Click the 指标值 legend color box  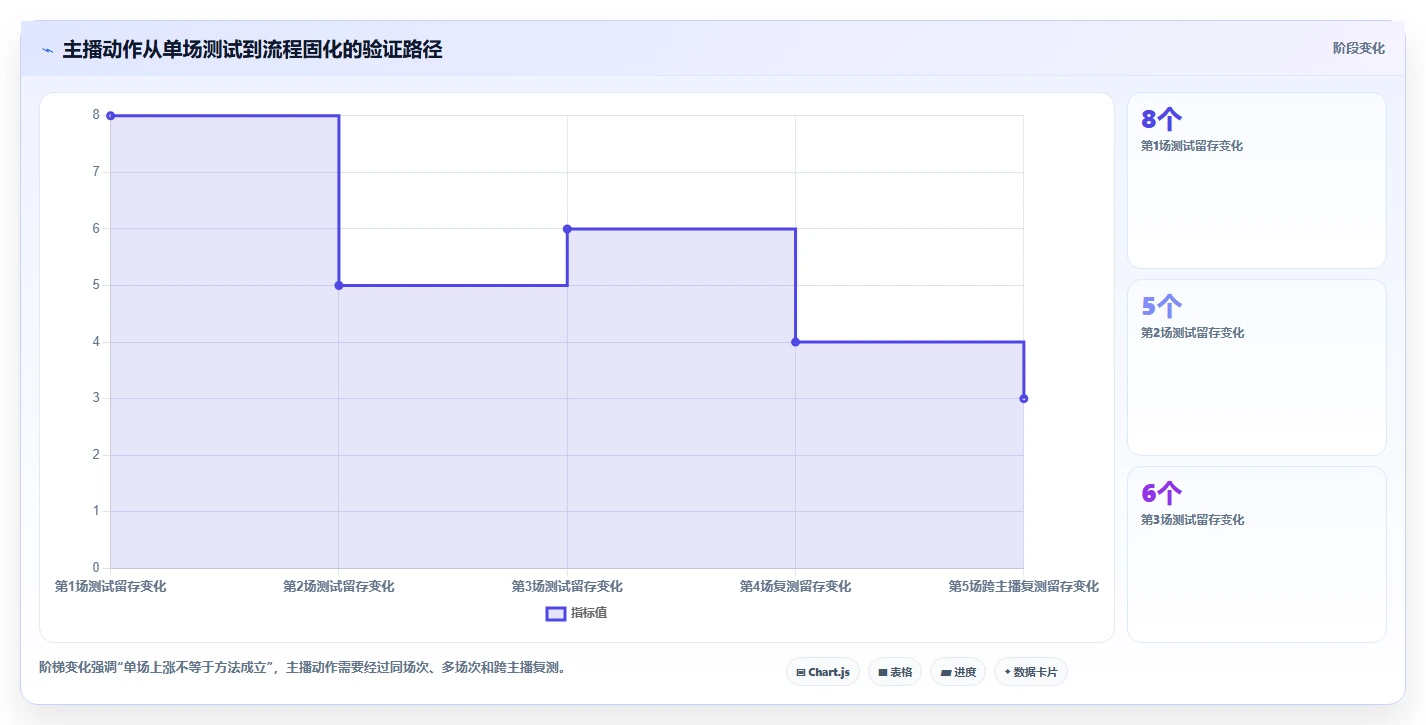556,613
